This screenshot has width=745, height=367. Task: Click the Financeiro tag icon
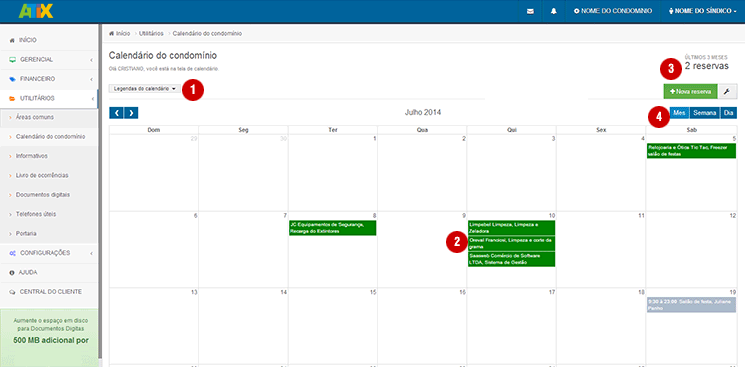tap(12, 79)
